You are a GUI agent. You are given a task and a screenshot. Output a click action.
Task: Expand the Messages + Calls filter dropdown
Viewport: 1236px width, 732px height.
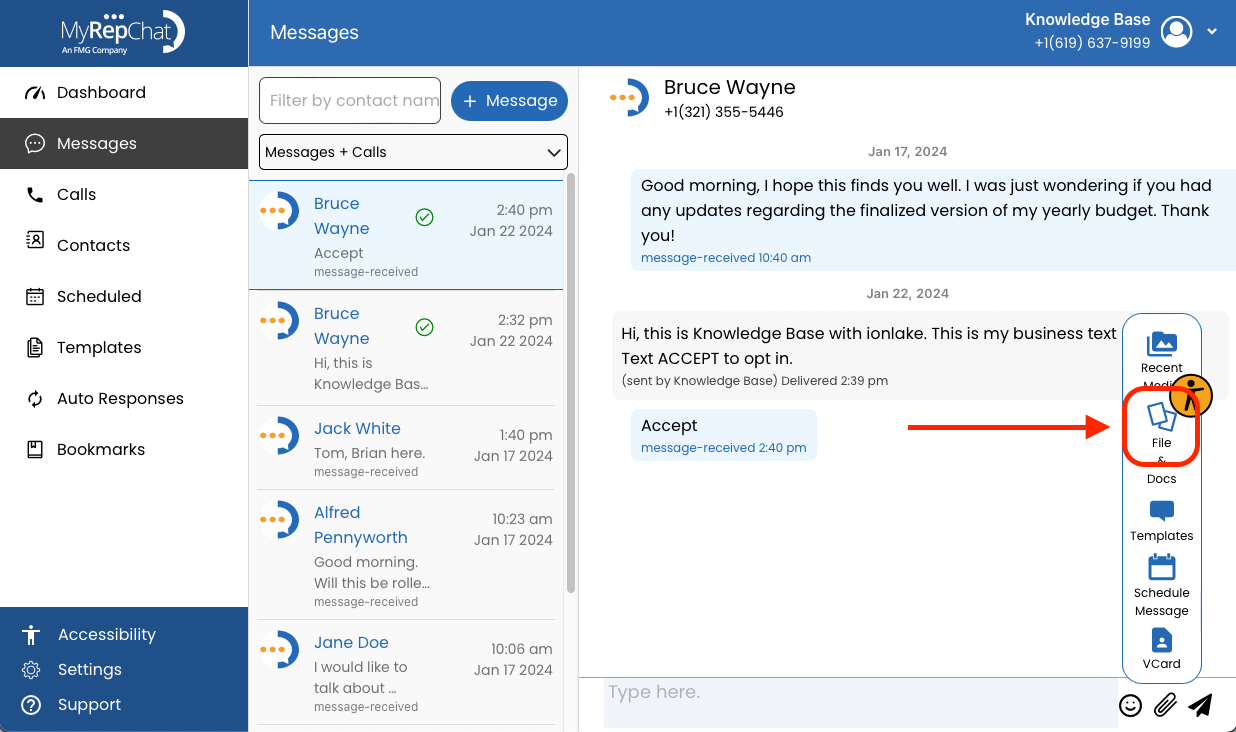pyautogui.click(x=413, y=152)
